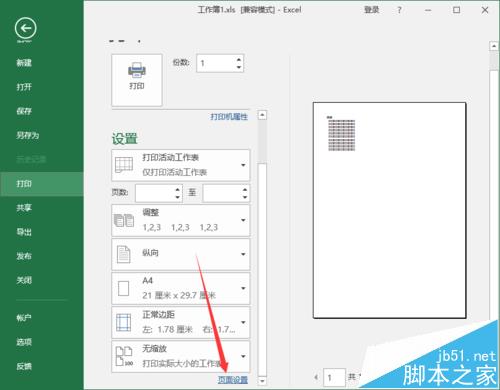Decrease copies with the down arrow
500x390 pixels.
239,67
